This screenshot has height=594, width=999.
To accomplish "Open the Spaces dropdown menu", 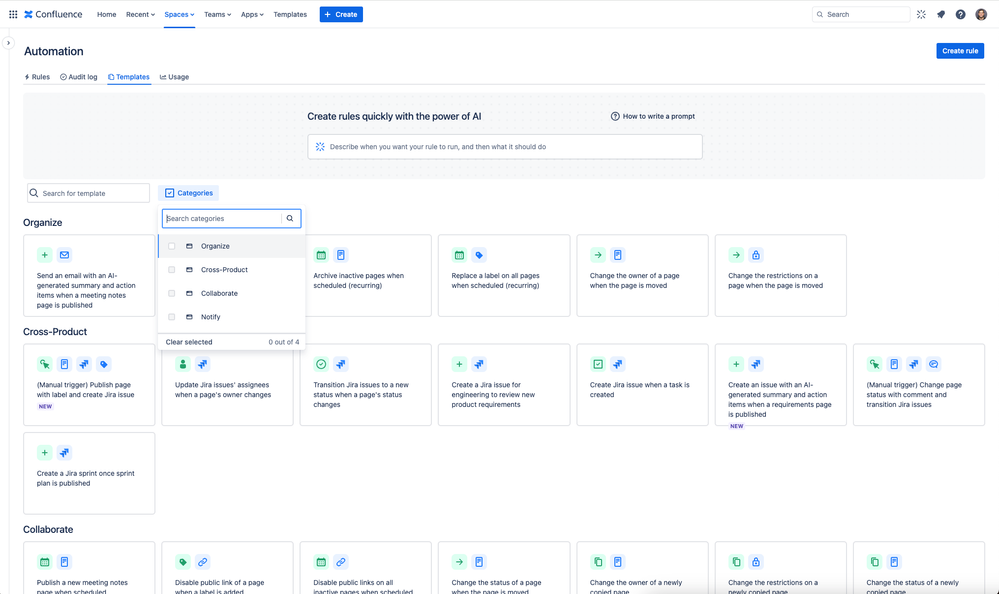I will click(x=179, y=14).
